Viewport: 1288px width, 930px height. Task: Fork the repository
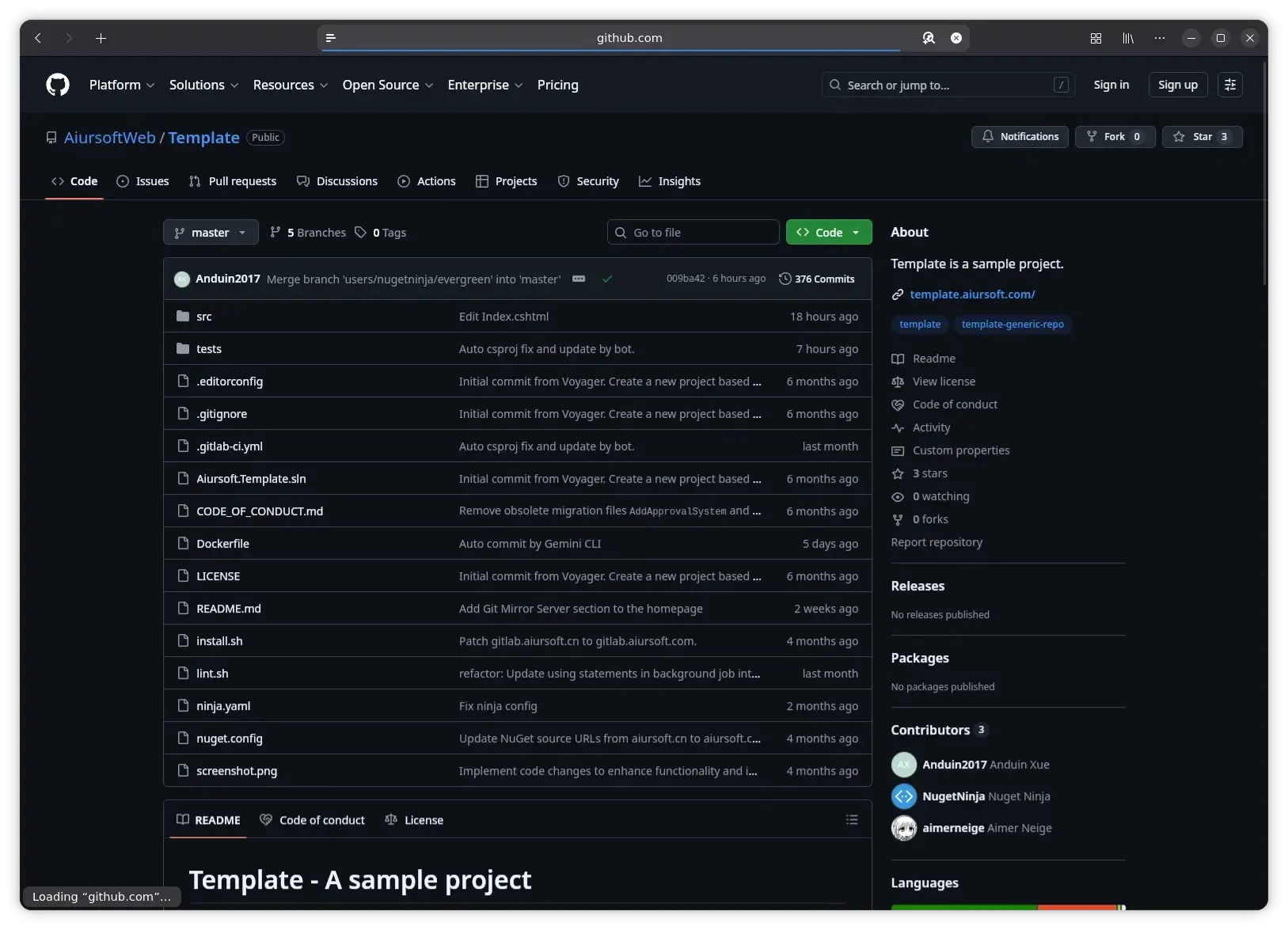1113,136
